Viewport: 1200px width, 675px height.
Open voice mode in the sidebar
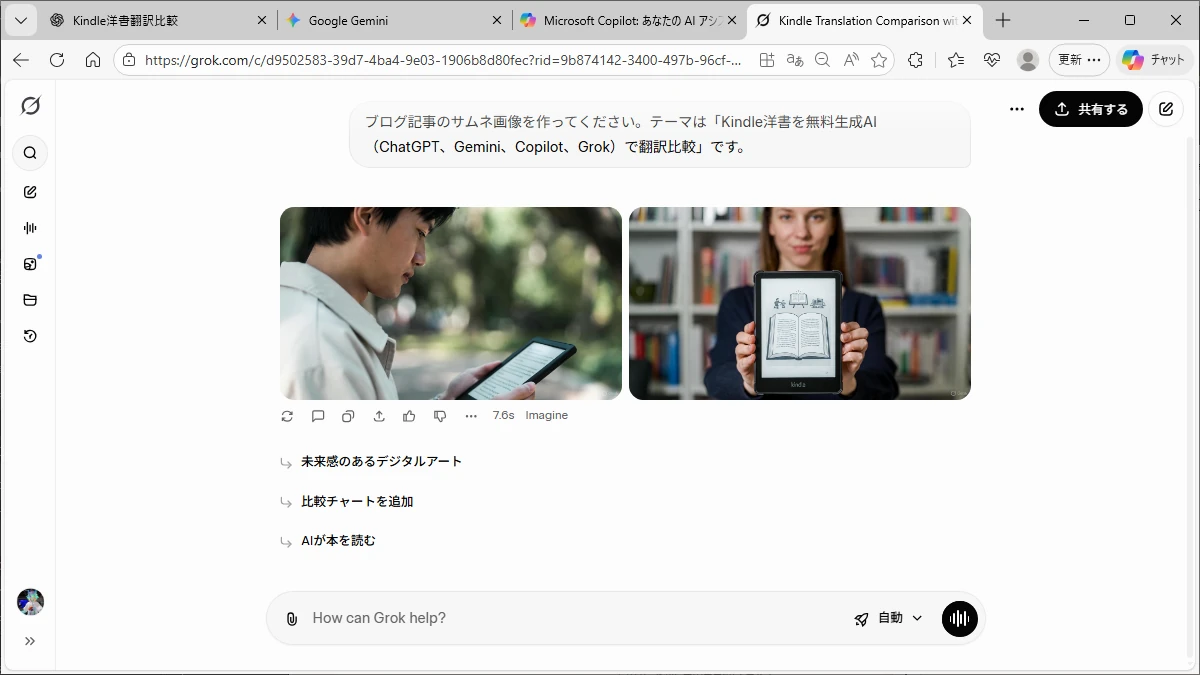[x=30, y=228]
